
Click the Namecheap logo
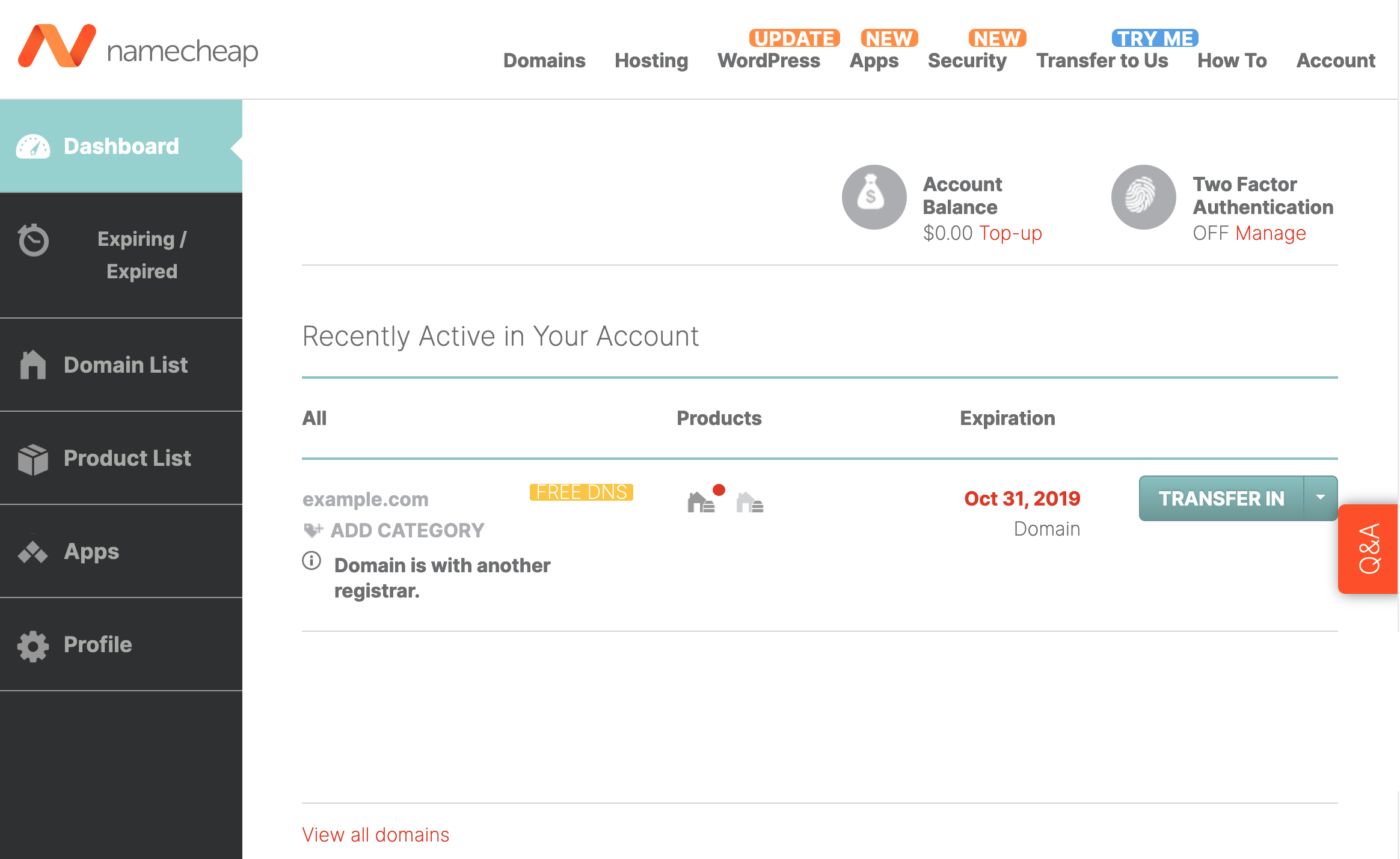pos(138,47)
